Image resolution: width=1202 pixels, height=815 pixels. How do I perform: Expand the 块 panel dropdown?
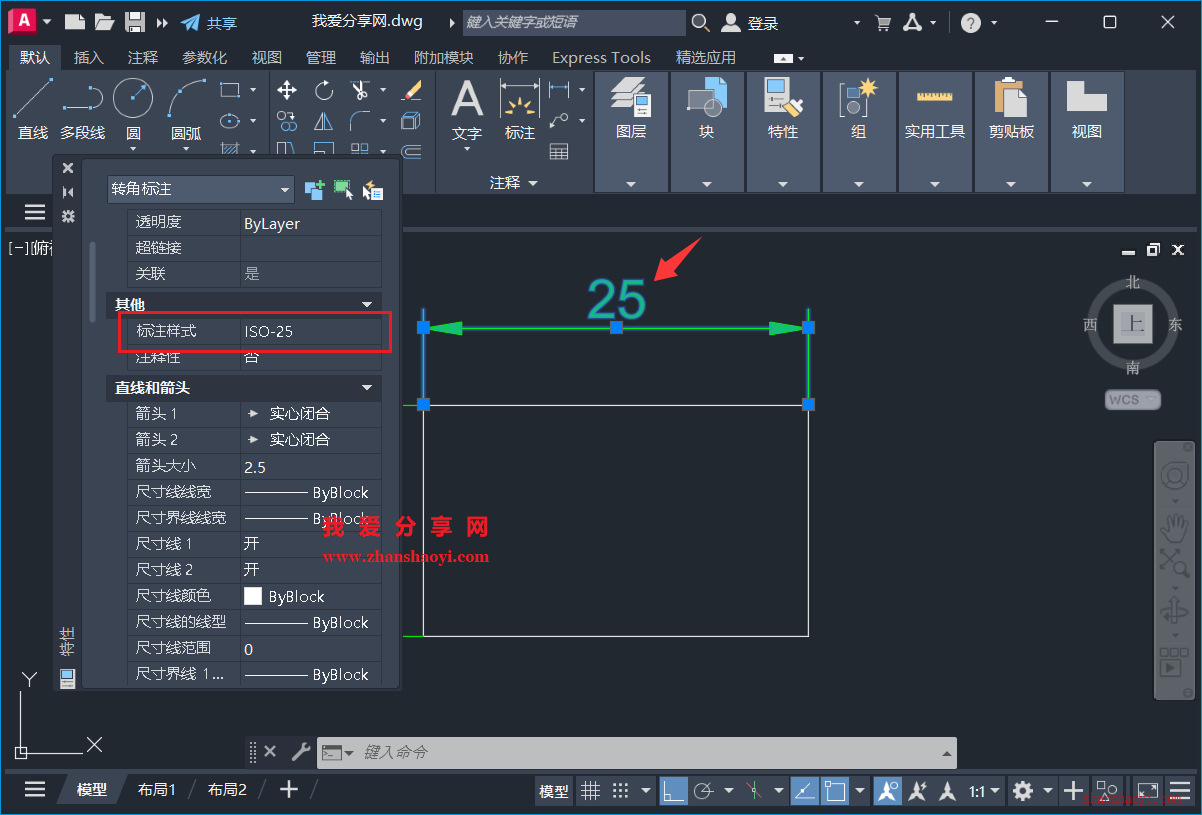click(x=707, y=184)
